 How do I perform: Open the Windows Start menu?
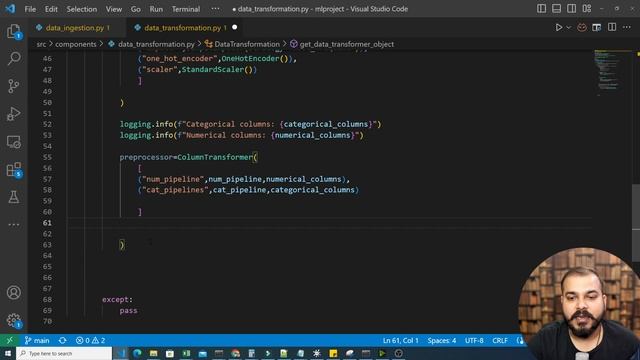point(8,353)
